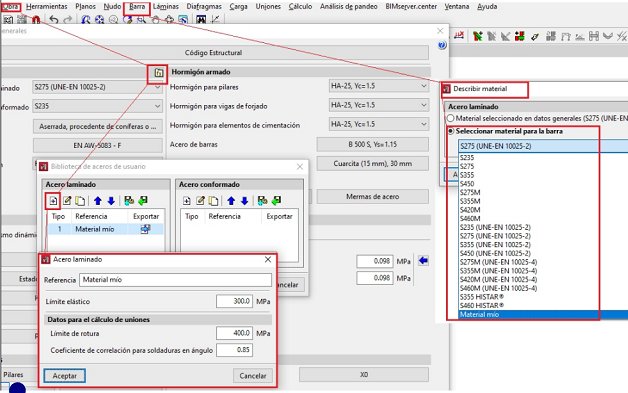Edit Acero conformado entry icon

pos(200,201)
